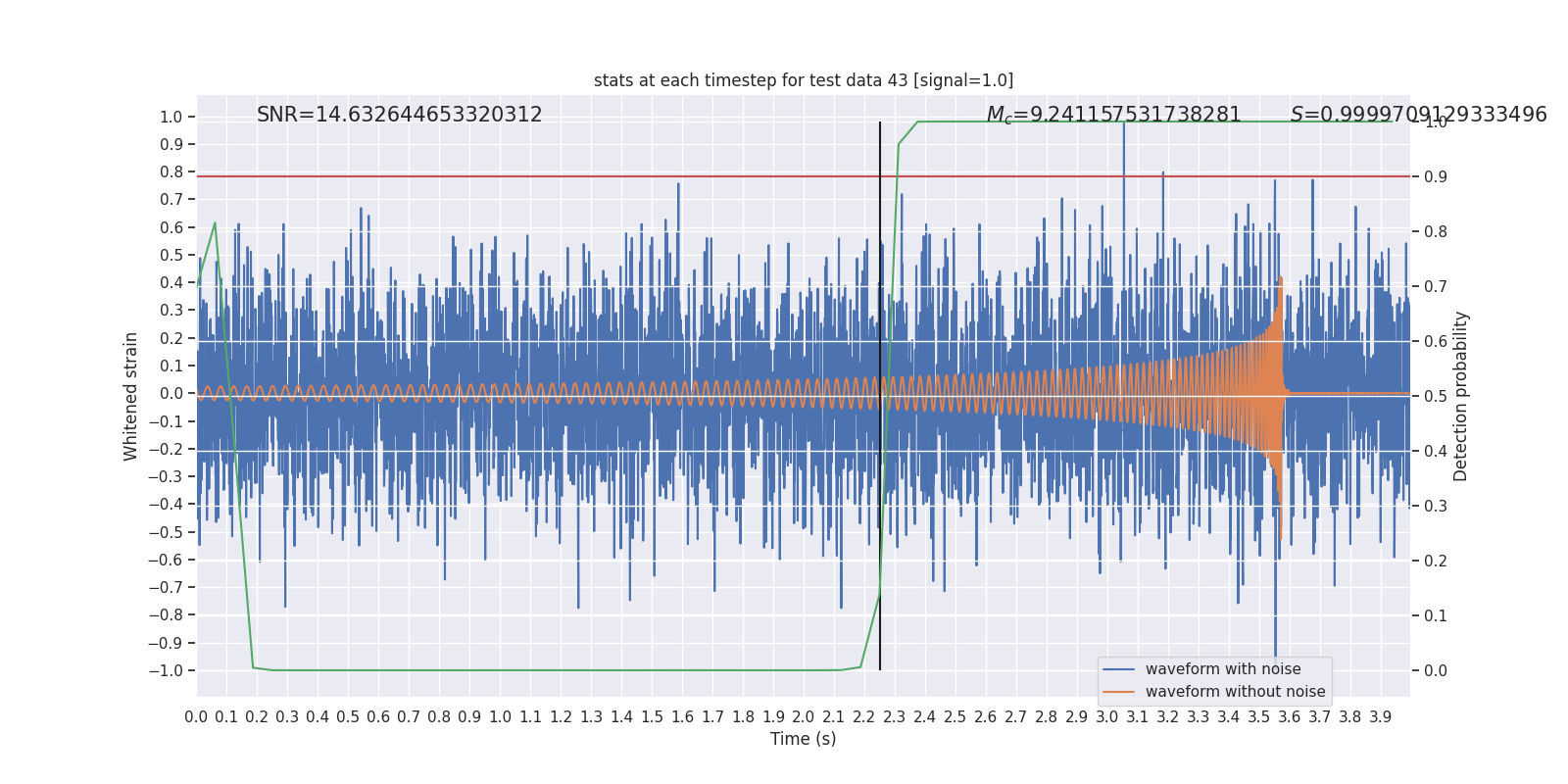
Task: Select the 1.5 tick on the Time axis
Action: click(x=652, y=716)
